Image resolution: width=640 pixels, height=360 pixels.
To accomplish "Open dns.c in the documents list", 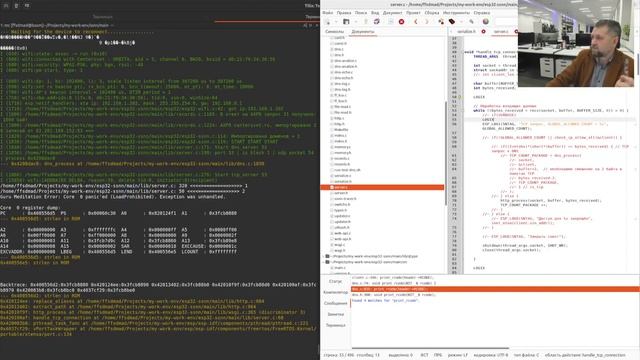I will coord(339,49).
